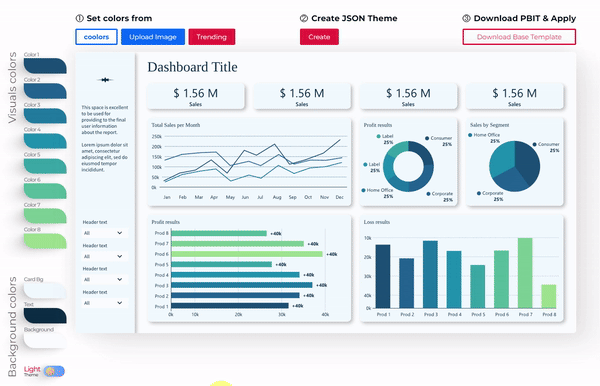Pick the Color 1 dark blue swatch

[45, 65]
